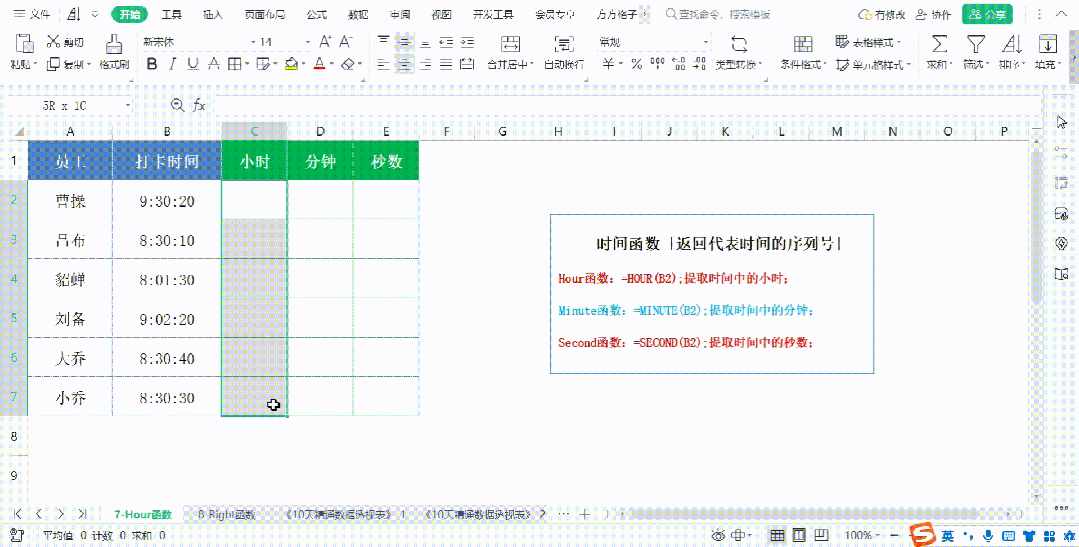
Task: Toggle vertical middle alignment
Action: click(405, 42)
